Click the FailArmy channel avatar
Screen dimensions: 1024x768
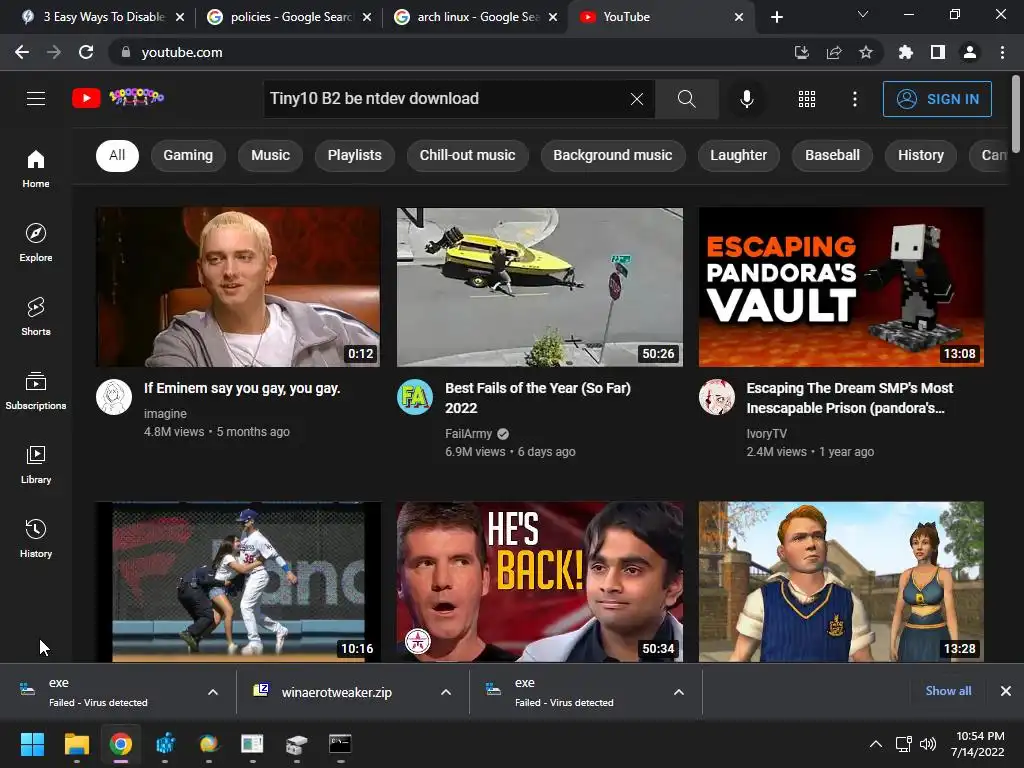click(x=415, y=397)
